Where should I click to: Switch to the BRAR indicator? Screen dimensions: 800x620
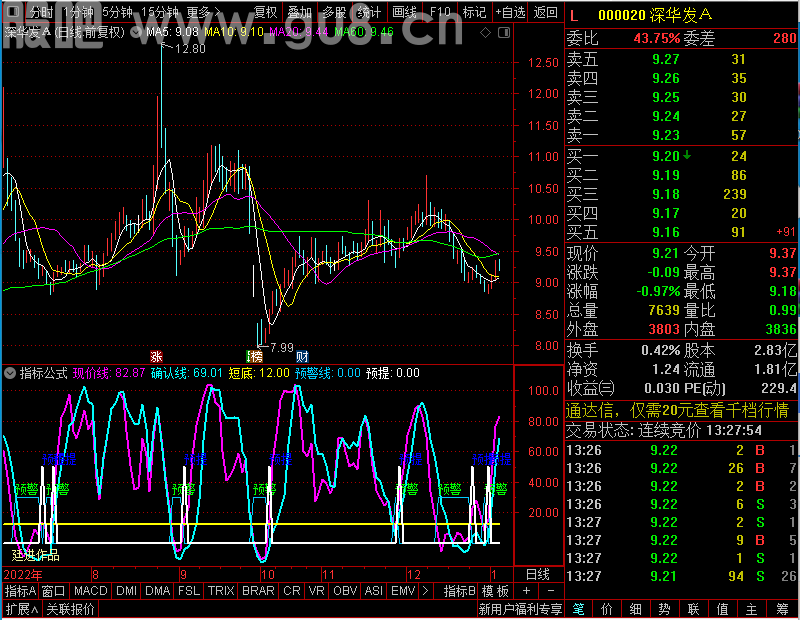point(258,591)
